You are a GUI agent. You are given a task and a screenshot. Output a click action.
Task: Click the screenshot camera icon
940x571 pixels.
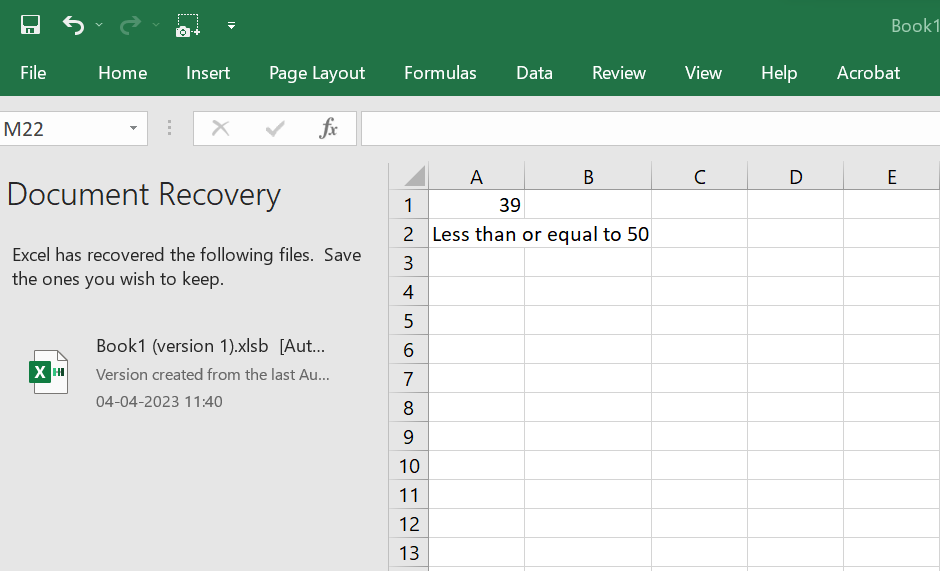[188, 26]
